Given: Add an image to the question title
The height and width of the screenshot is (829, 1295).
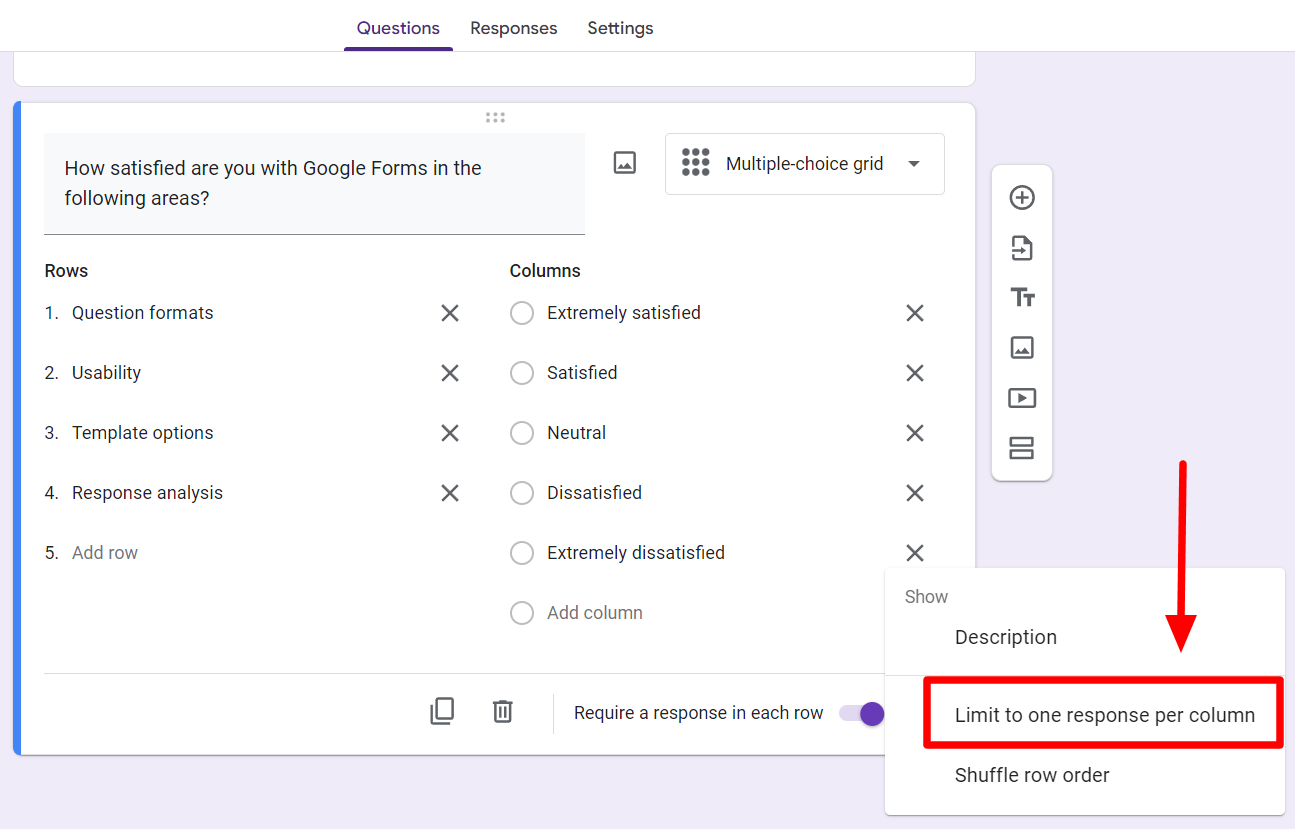Looking at the screenshot, I should coord(625,163).
